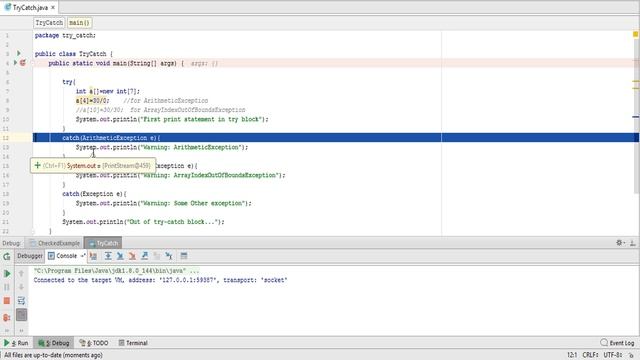The height and width of the screenshot is (360, 640).
Task: Click the highlighted catch(ArithmeticException e) line
Action: (336, 138)
